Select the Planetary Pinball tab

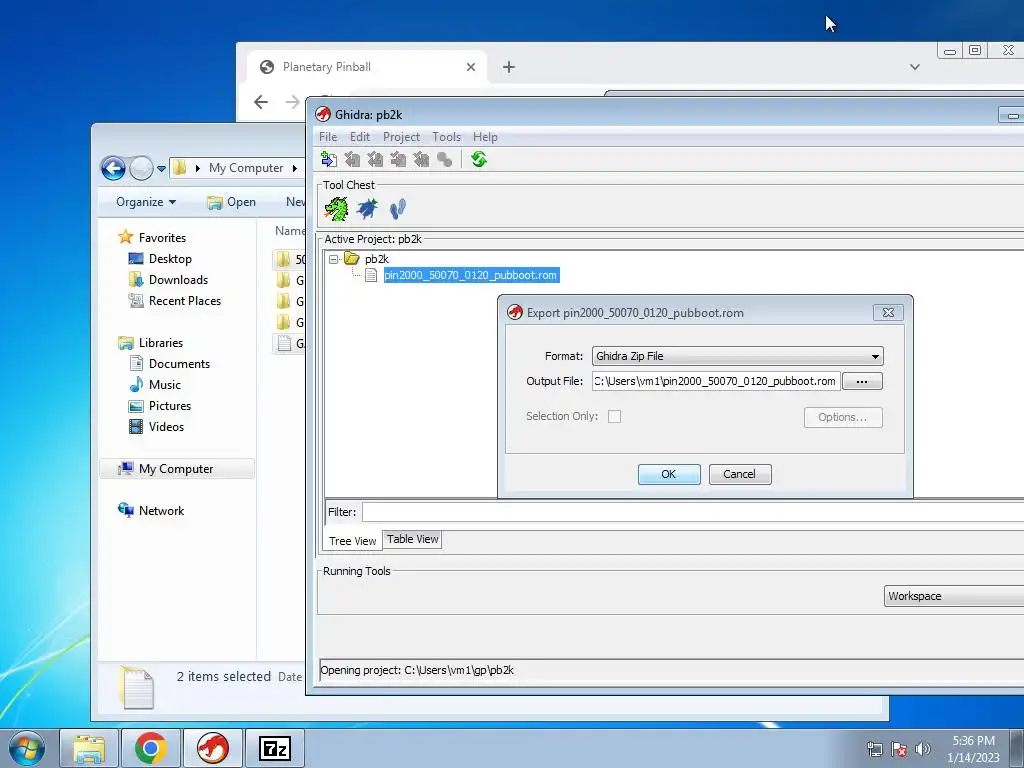point(367,67)
